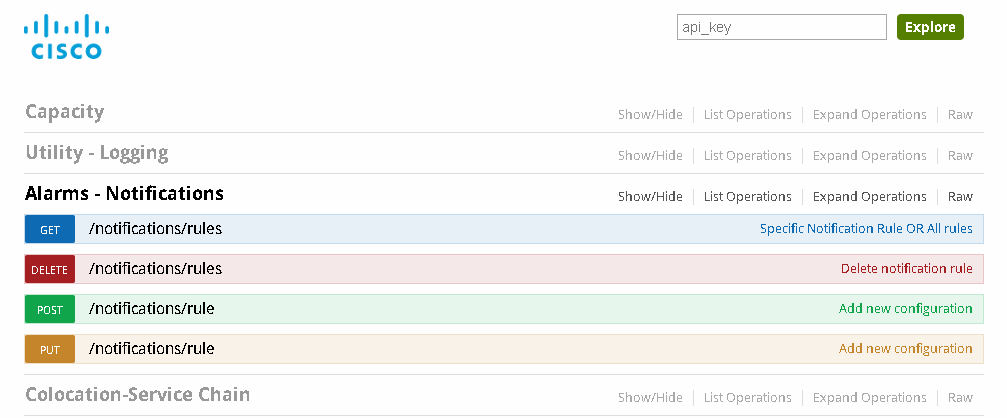Image resolution: width=1007 pixels, height=418 pixels.
Task: Expand Operations for Alarms - Notifications
Action: (869, 197)
